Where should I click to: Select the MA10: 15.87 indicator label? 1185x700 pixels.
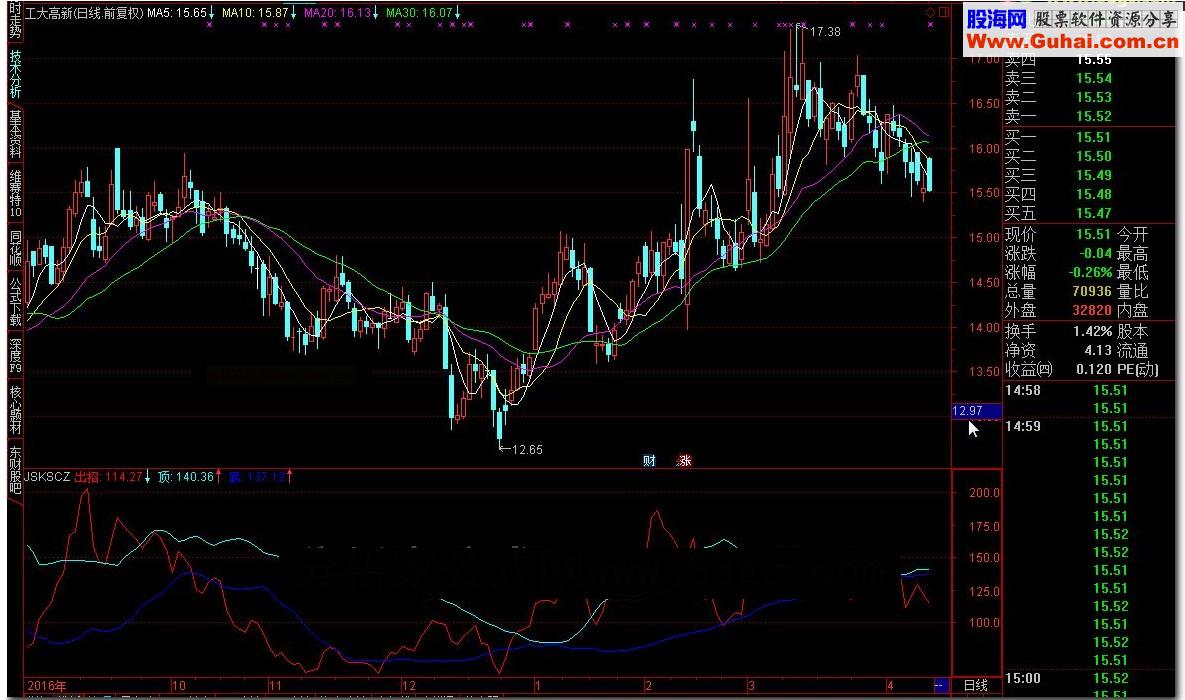click(258, 13)
